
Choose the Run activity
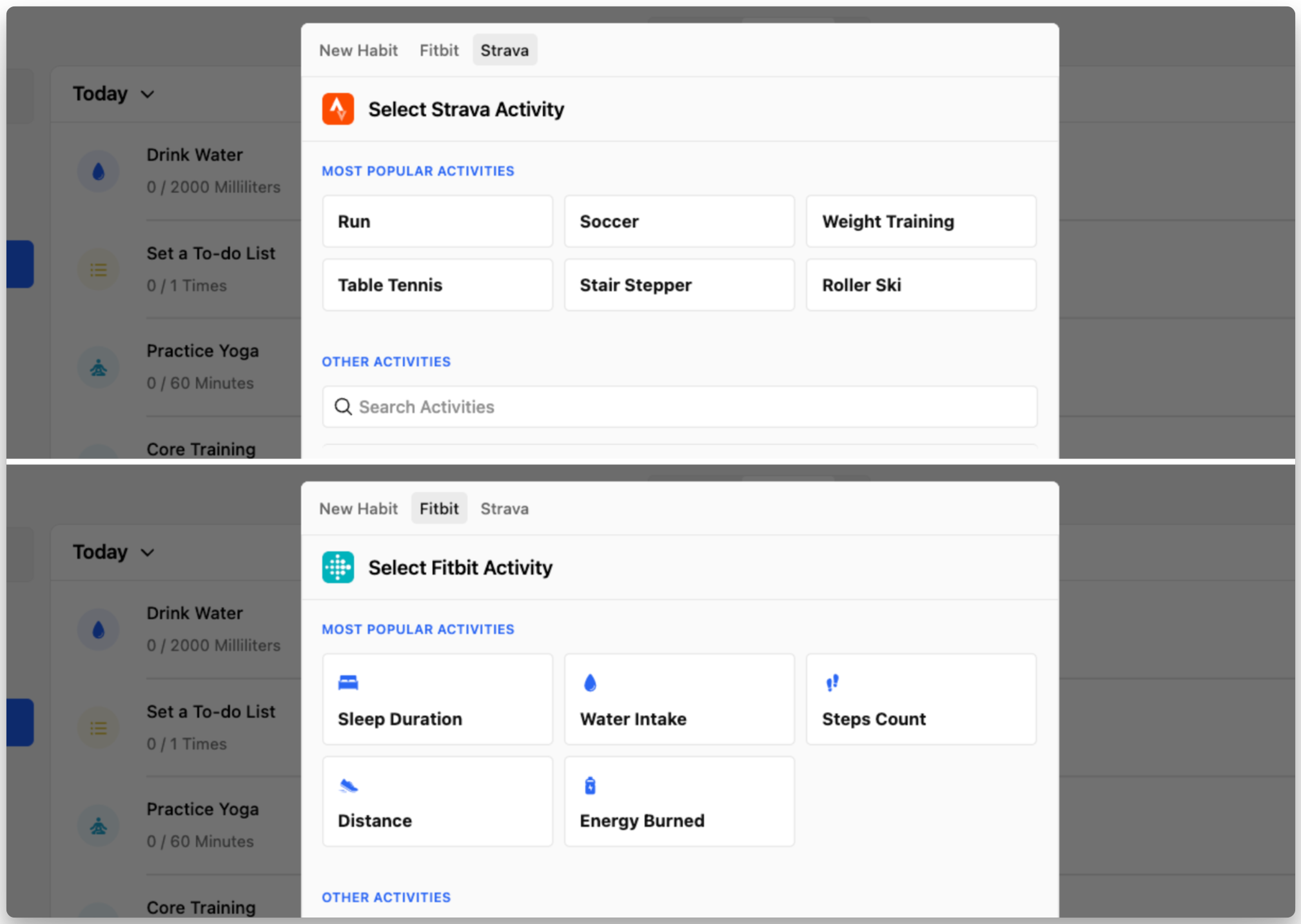point(438,221)
